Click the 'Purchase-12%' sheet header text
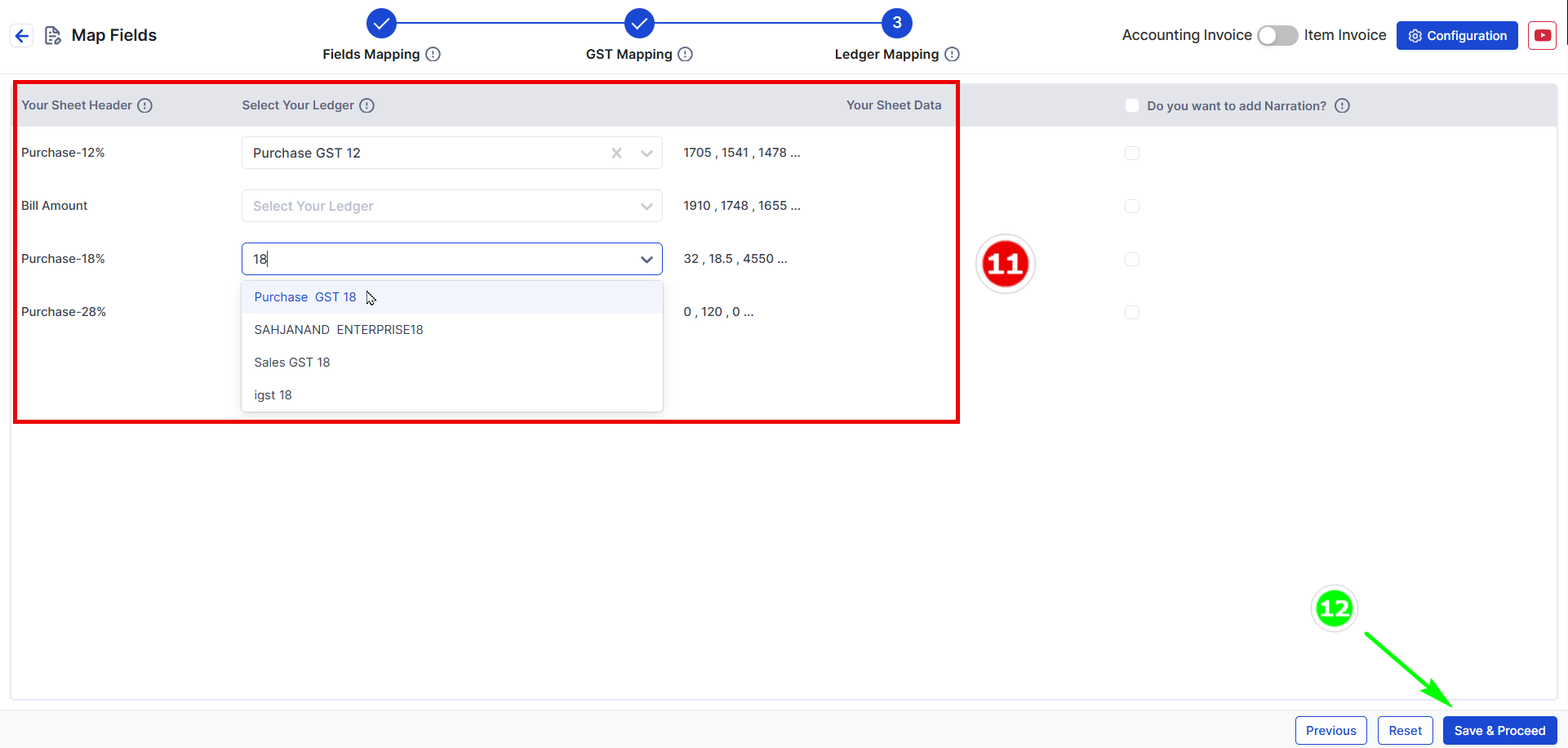Image resolution: width=1568 pixels, height=748 pixels. 63,153
